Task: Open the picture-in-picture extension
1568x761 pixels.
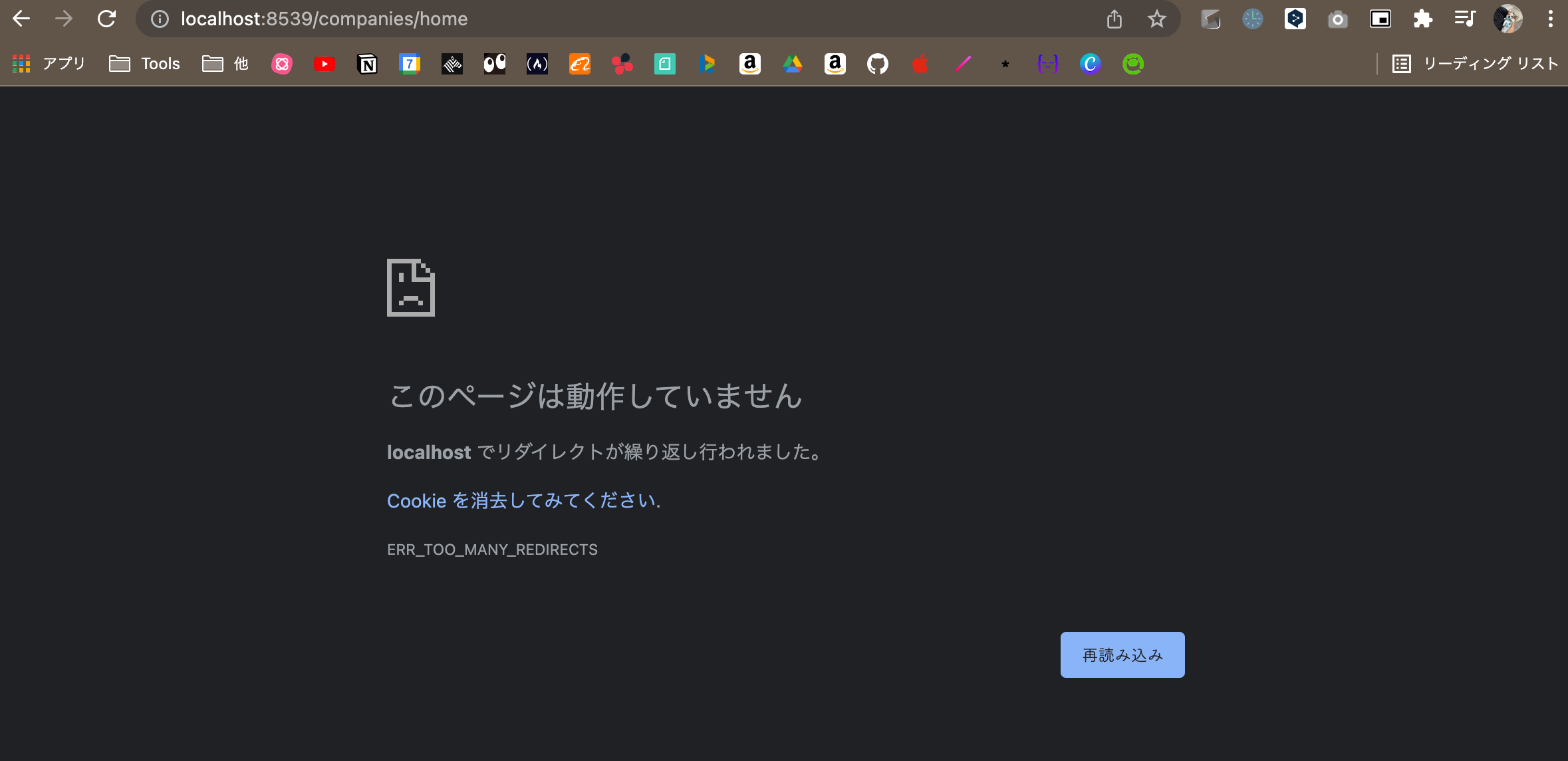Action: point(1380,19)
